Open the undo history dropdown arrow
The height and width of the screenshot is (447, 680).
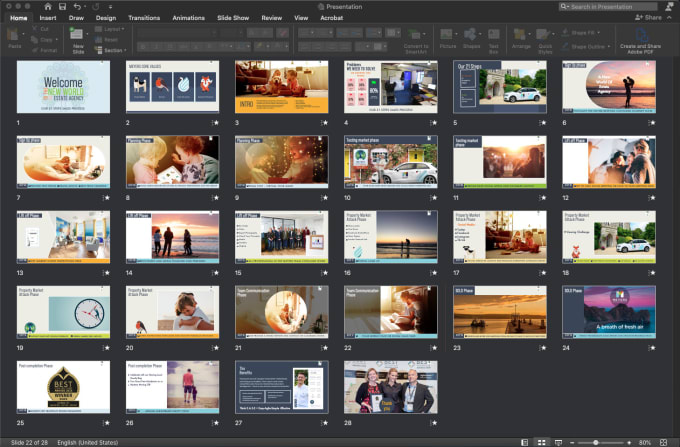[x=84, y=7]
